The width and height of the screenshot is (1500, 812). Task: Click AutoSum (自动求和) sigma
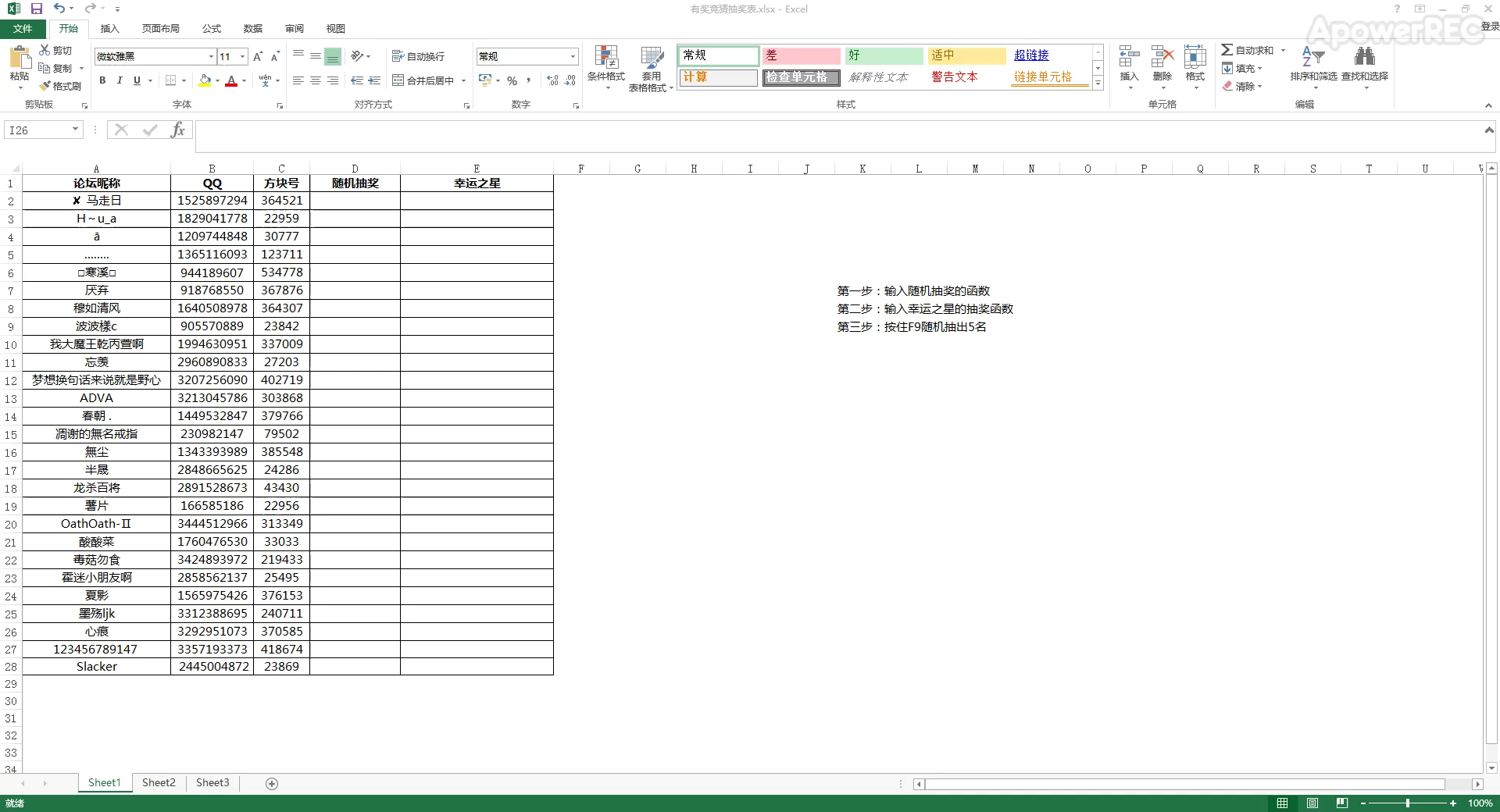point(1247,50)
